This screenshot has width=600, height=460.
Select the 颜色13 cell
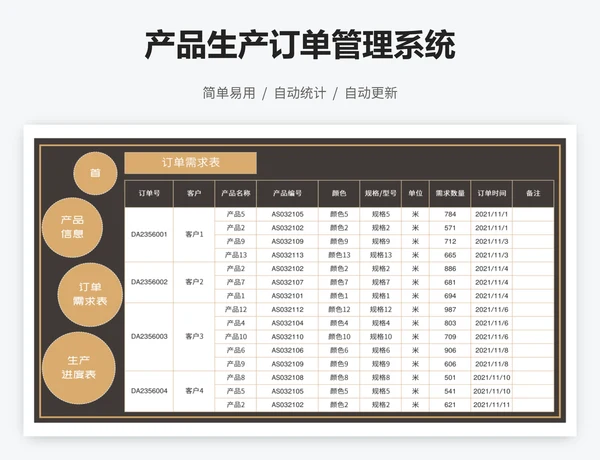[x=339, y=255]
